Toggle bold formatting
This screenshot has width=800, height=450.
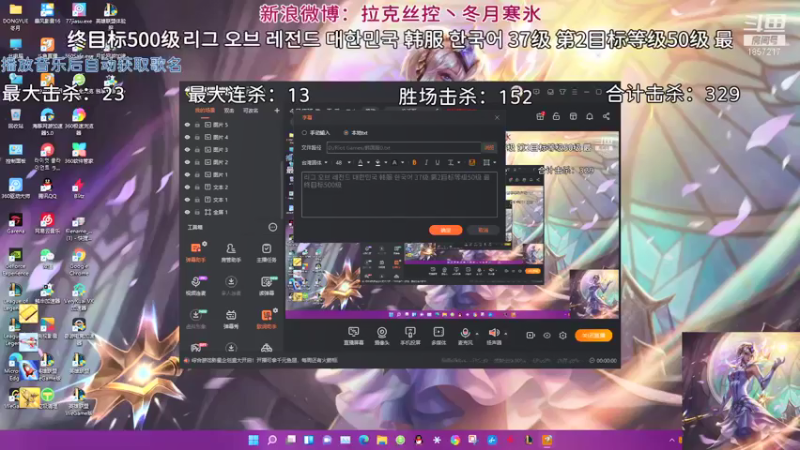tap(414, 163)
